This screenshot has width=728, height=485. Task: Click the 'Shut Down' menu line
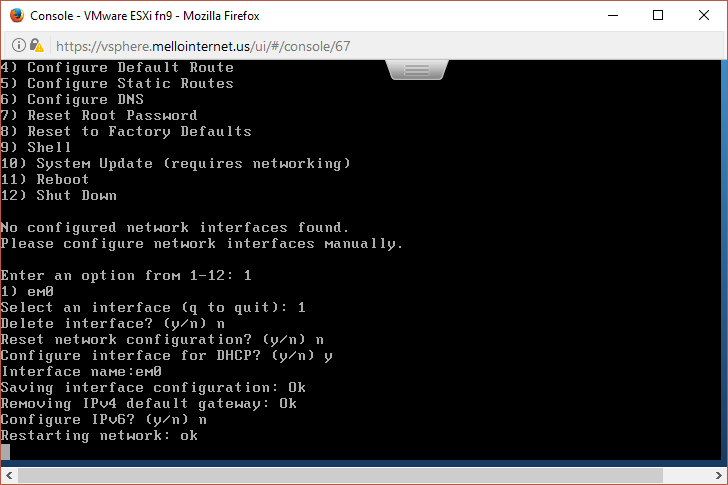click(58, 195)
